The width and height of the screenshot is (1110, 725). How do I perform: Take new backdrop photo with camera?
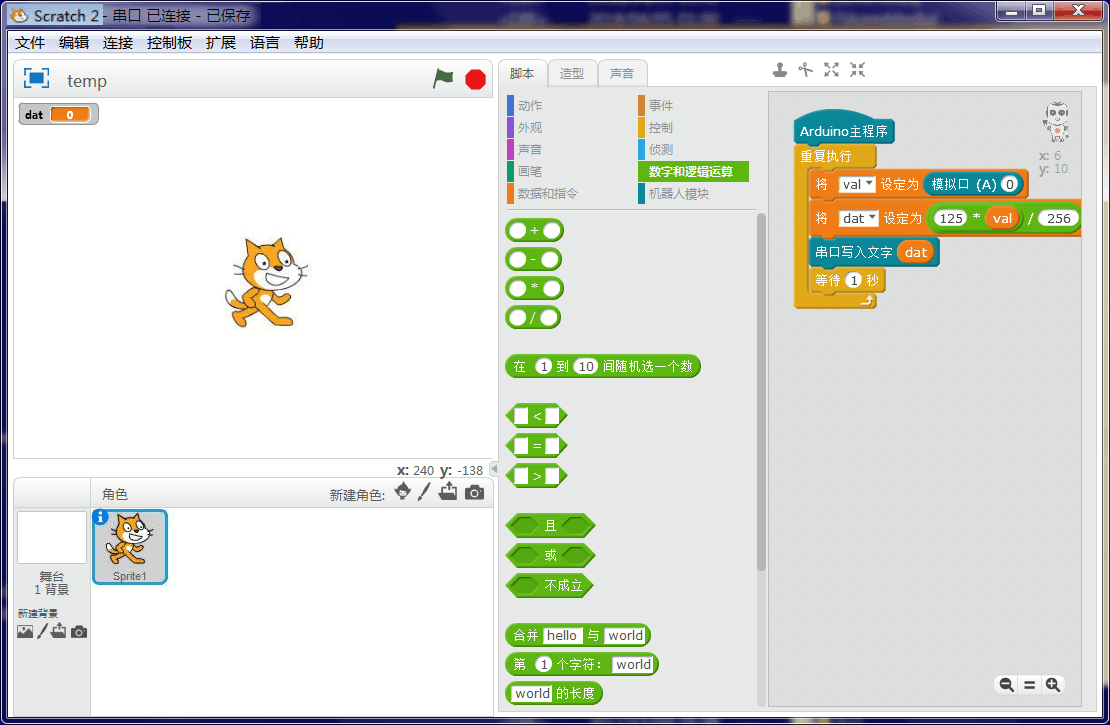pyautogui.click(x=79, y=632)
